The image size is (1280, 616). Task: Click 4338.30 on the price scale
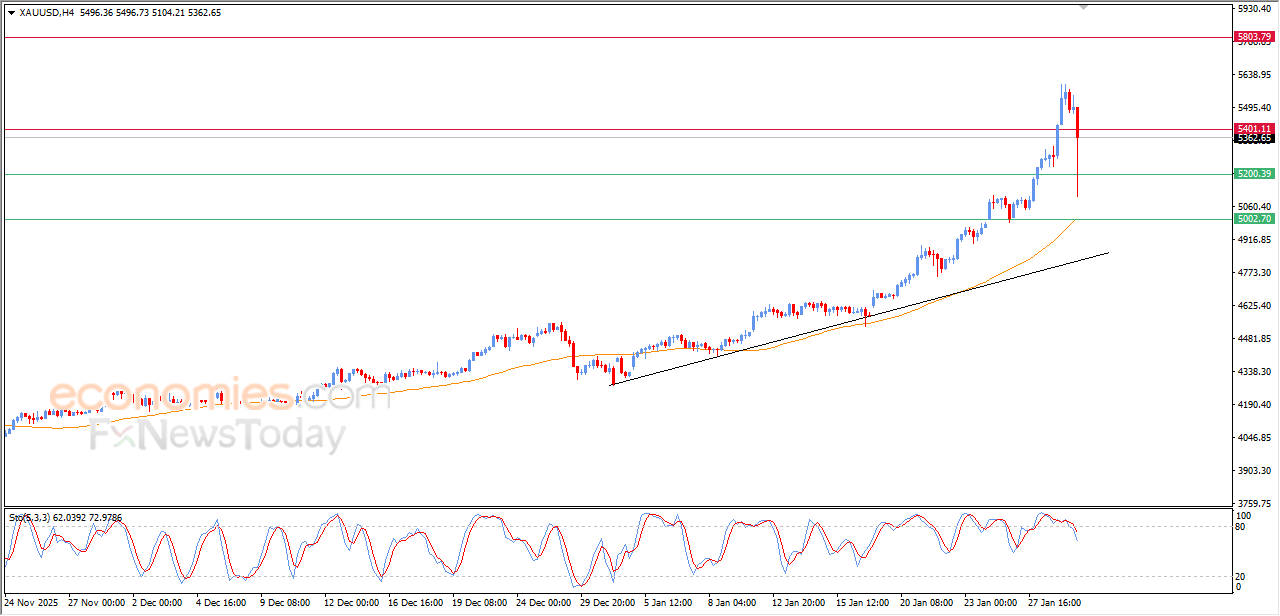click(1254, 371)
